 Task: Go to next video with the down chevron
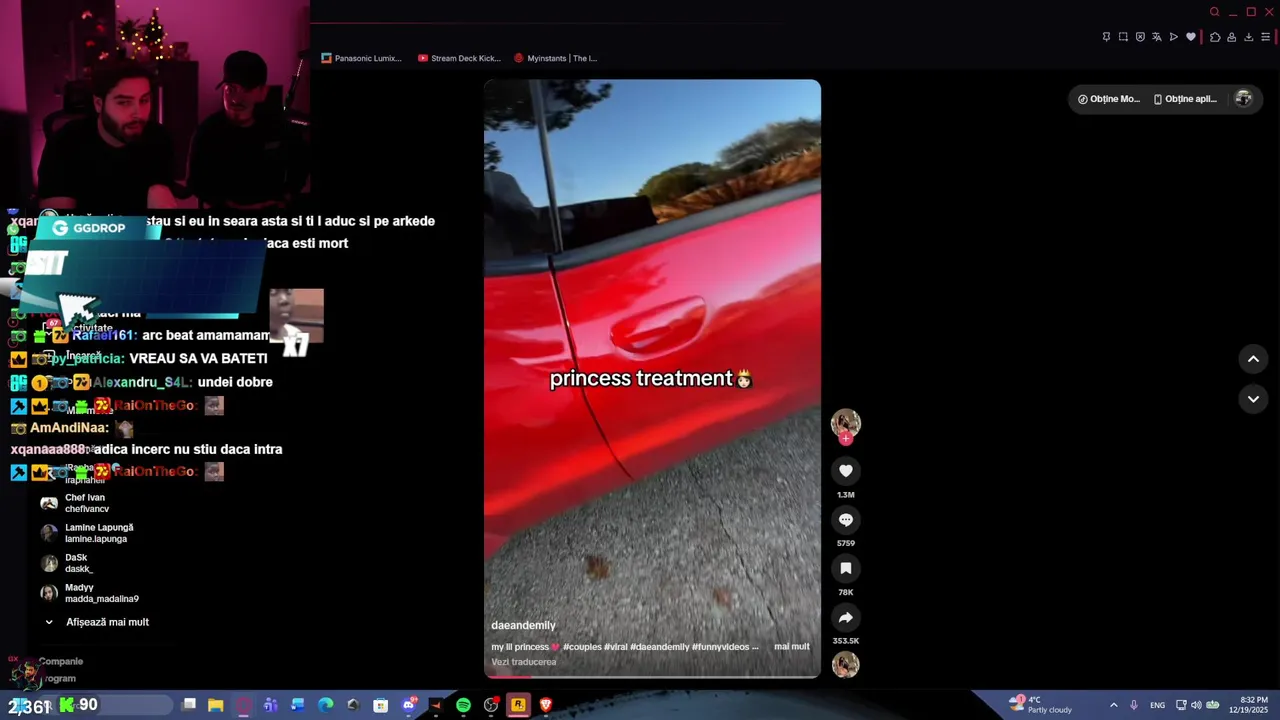point(1253,399)
